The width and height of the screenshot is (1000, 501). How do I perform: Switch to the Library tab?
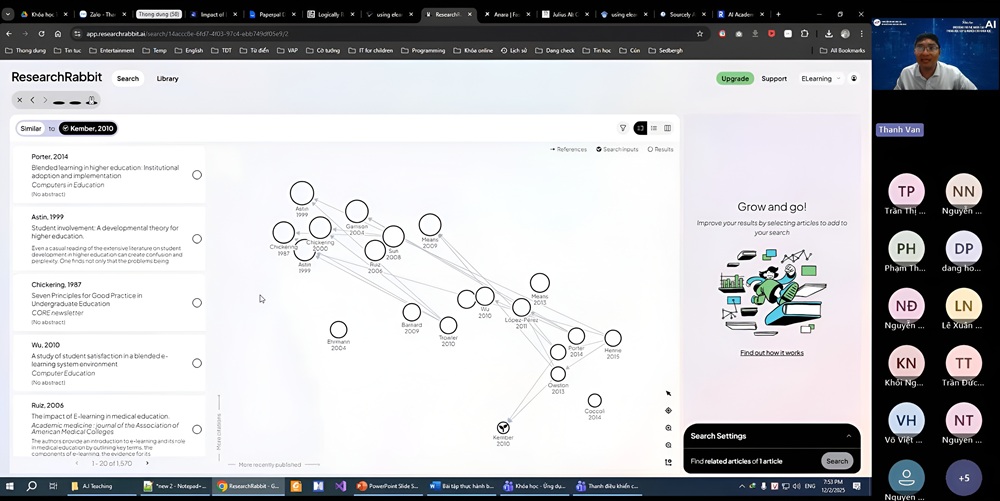167,78
